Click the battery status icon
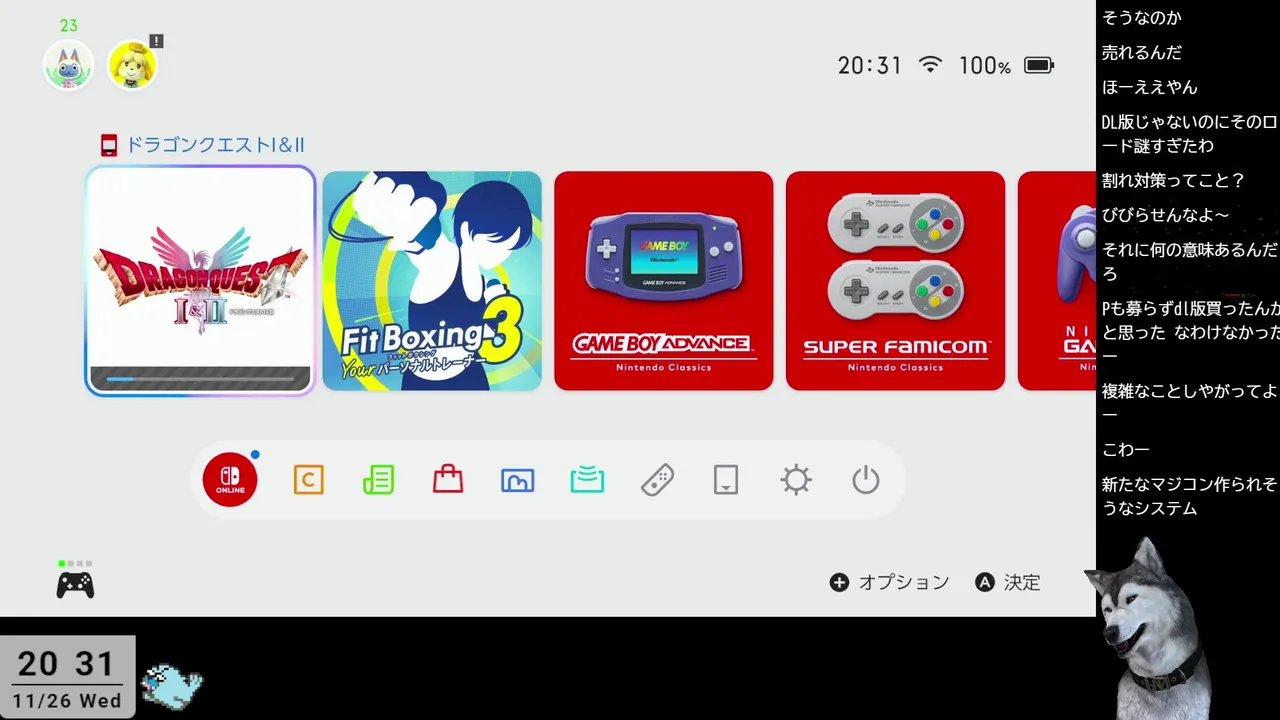 pyautogui.click(x=1039, y=65)
